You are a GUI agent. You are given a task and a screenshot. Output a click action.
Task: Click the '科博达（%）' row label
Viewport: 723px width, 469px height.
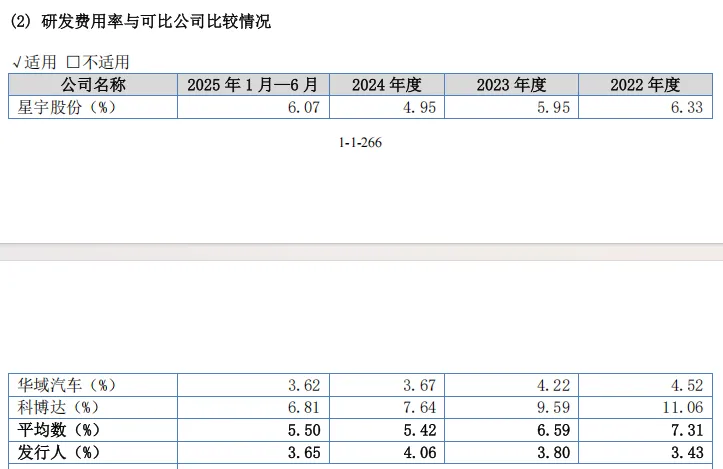59,407
